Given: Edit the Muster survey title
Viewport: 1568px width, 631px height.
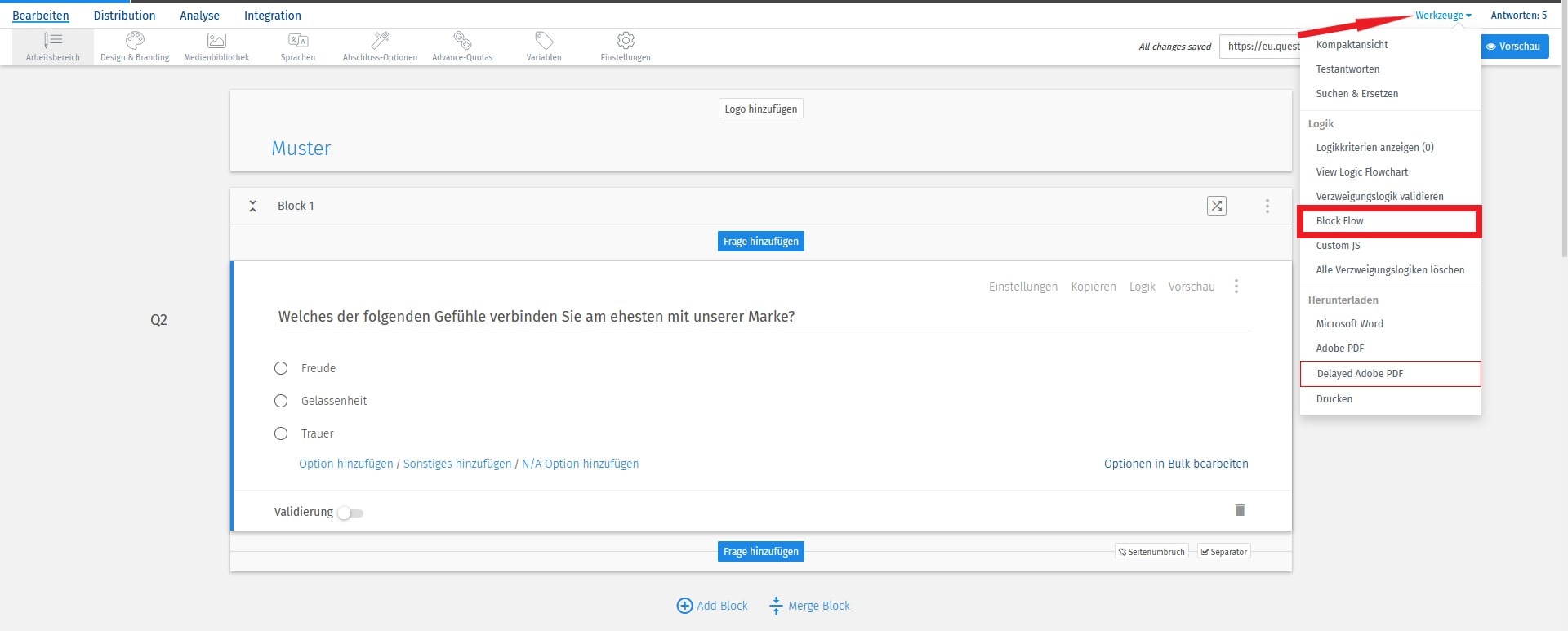Looking at the screenshot, I should coord(301,149).
